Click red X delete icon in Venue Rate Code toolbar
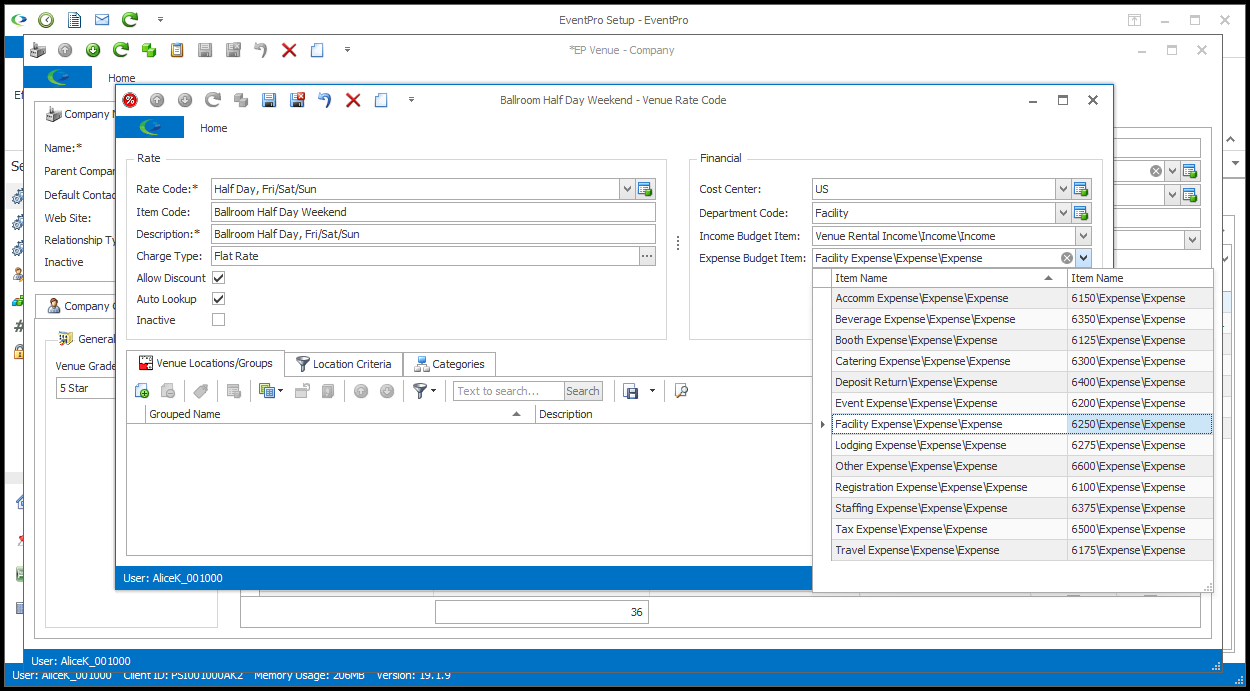Image resolution: width=1250 pixels, height=691 pixels. (x=353, y=100)
